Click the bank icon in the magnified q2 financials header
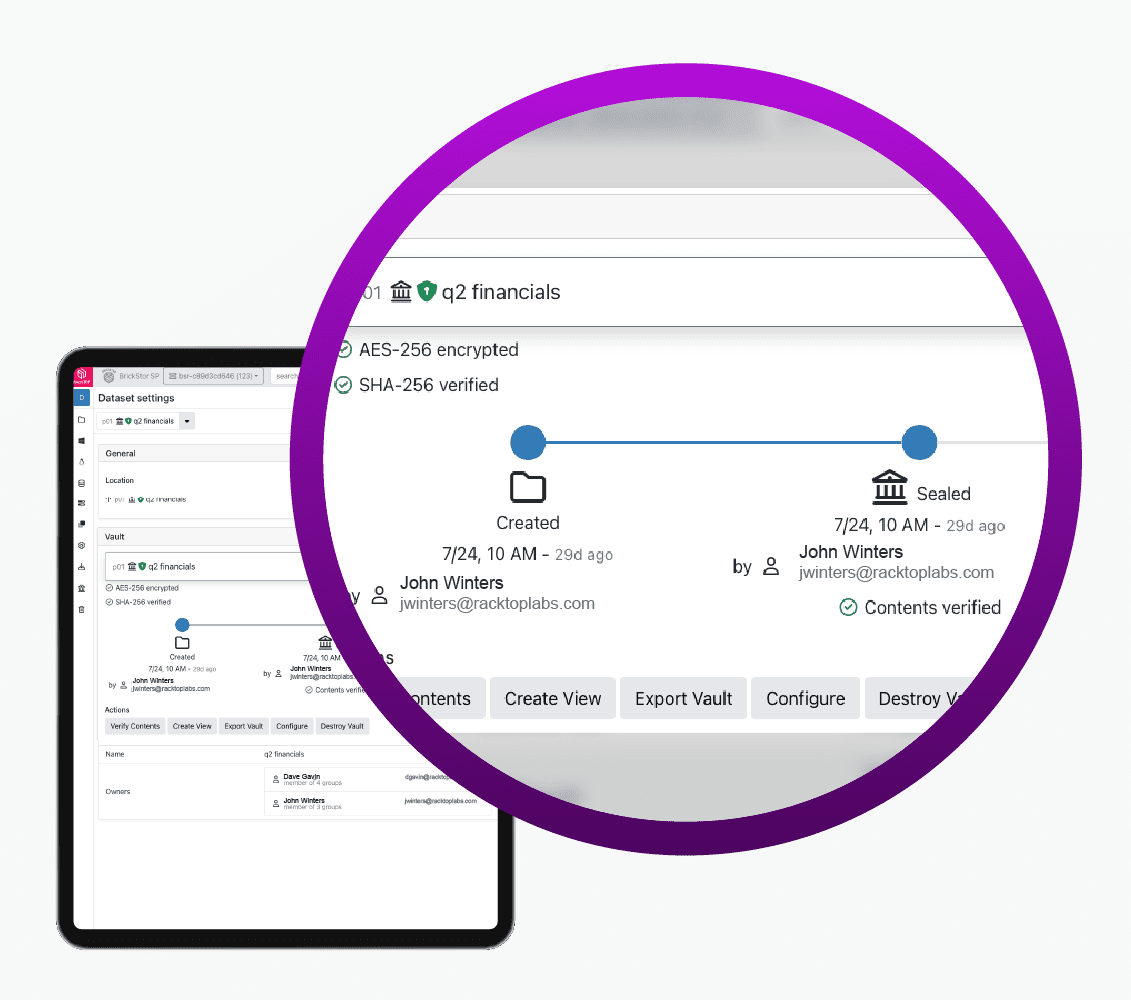The width and height of the screenshot is (1131, 1000). point(401,291)
